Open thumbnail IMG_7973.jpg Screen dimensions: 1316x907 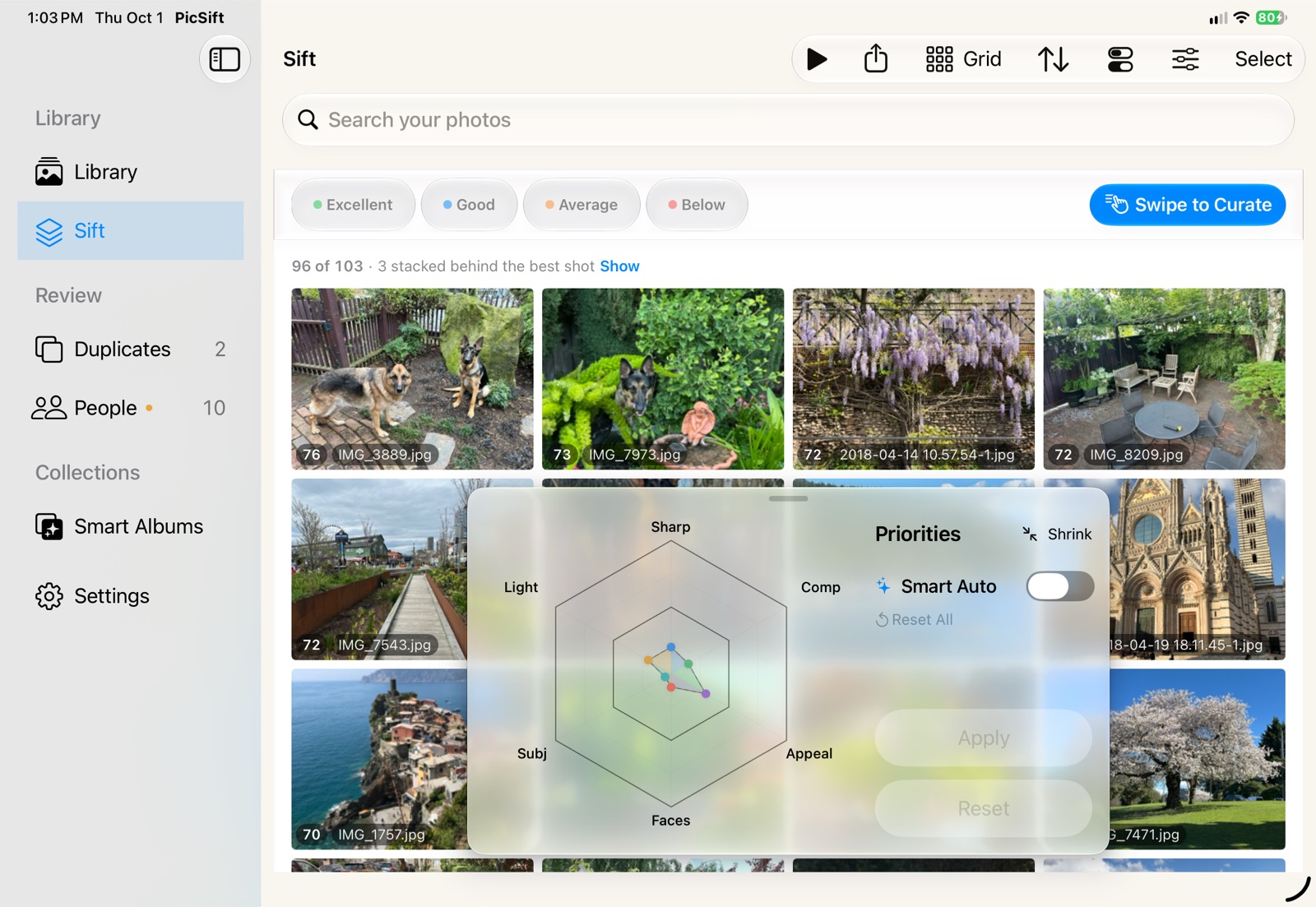pos(663,379)
